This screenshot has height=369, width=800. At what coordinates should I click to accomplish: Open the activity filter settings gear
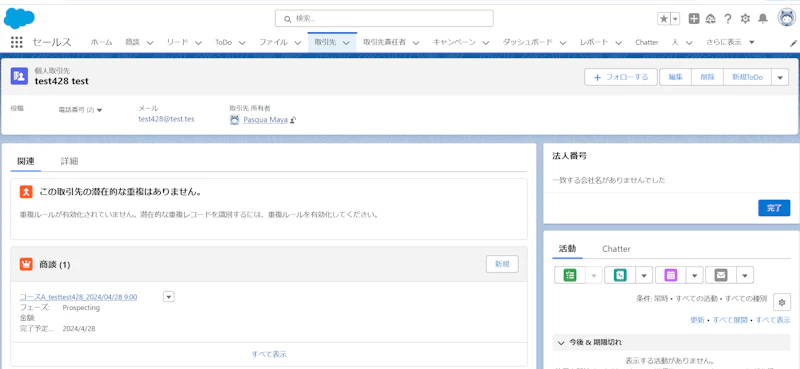[782, 302]
